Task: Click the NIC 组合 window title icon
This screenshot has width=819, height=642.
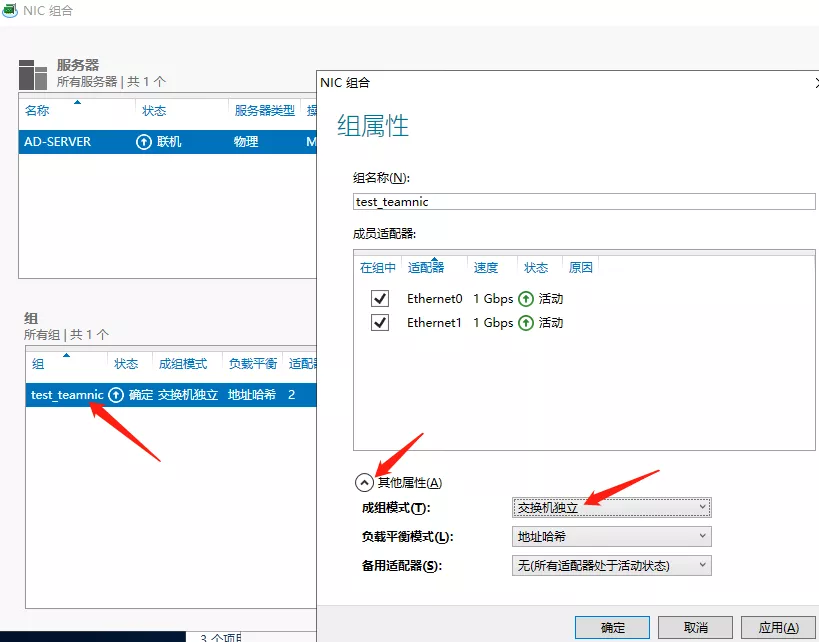Action: point(9,10)
